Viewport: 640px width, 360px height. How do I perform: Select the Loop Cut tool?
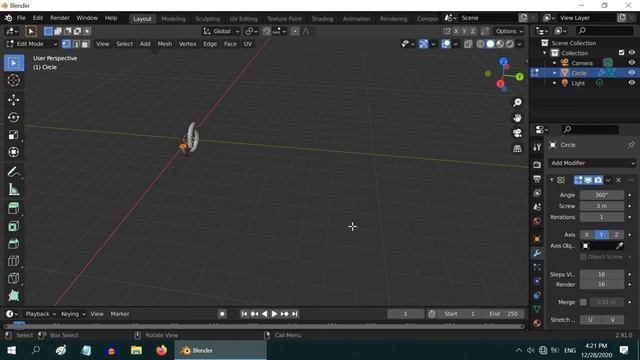pyautogui.click(x=13, y=261)
